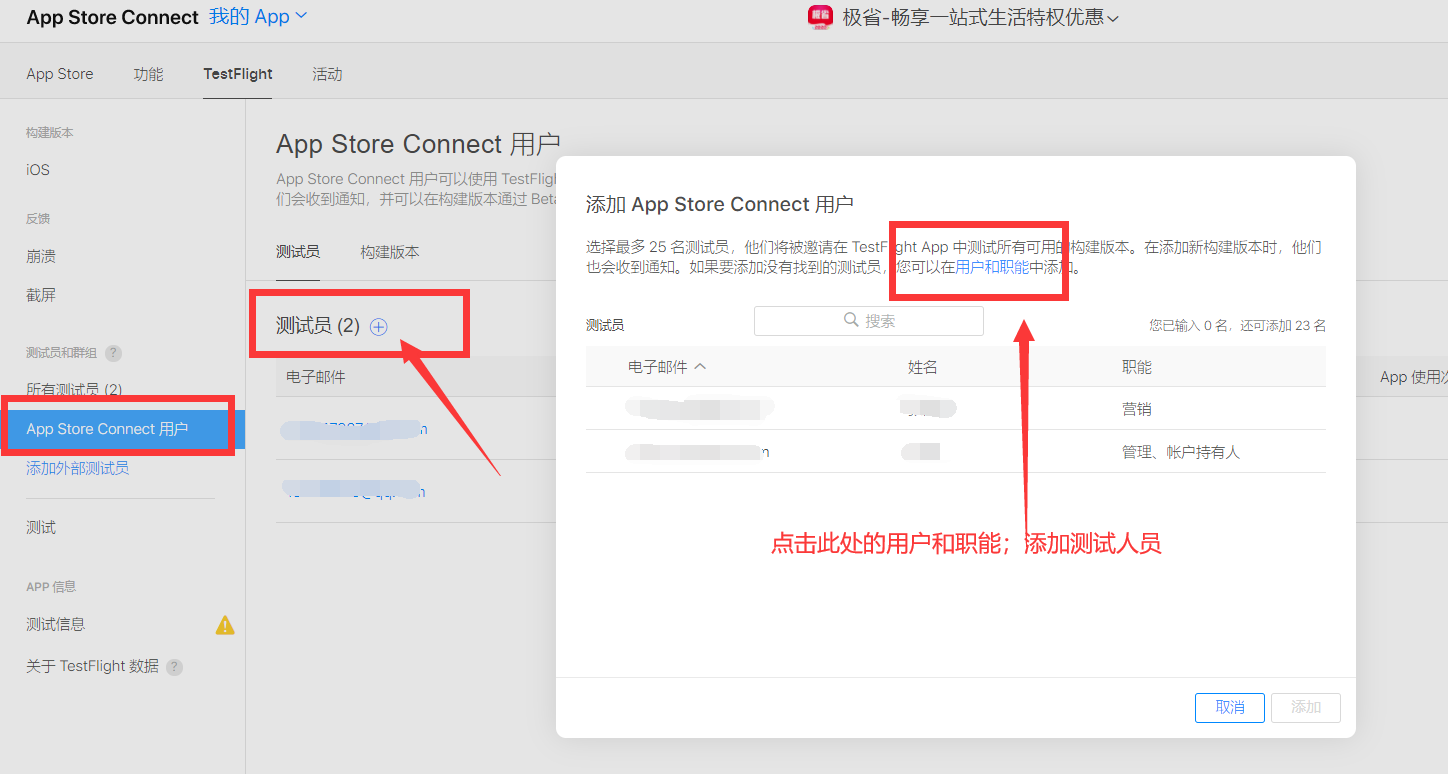The image size is (1448, 774).
Task: Select the 测试员 sub-tab
Action: click(x=298, y=252)
